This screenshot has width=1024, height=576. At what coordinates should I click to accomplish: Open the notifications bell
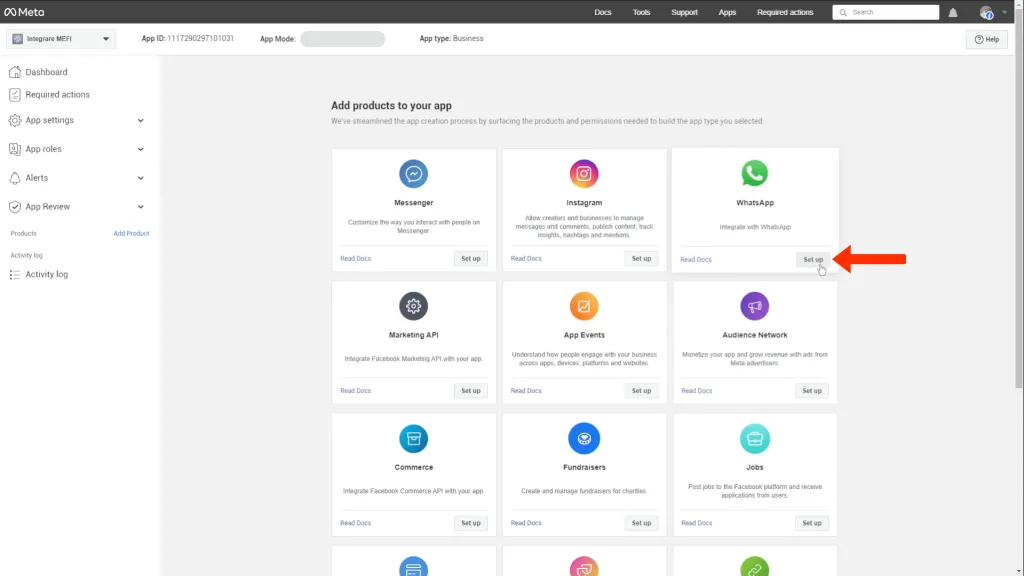click(x=953, y=12)
